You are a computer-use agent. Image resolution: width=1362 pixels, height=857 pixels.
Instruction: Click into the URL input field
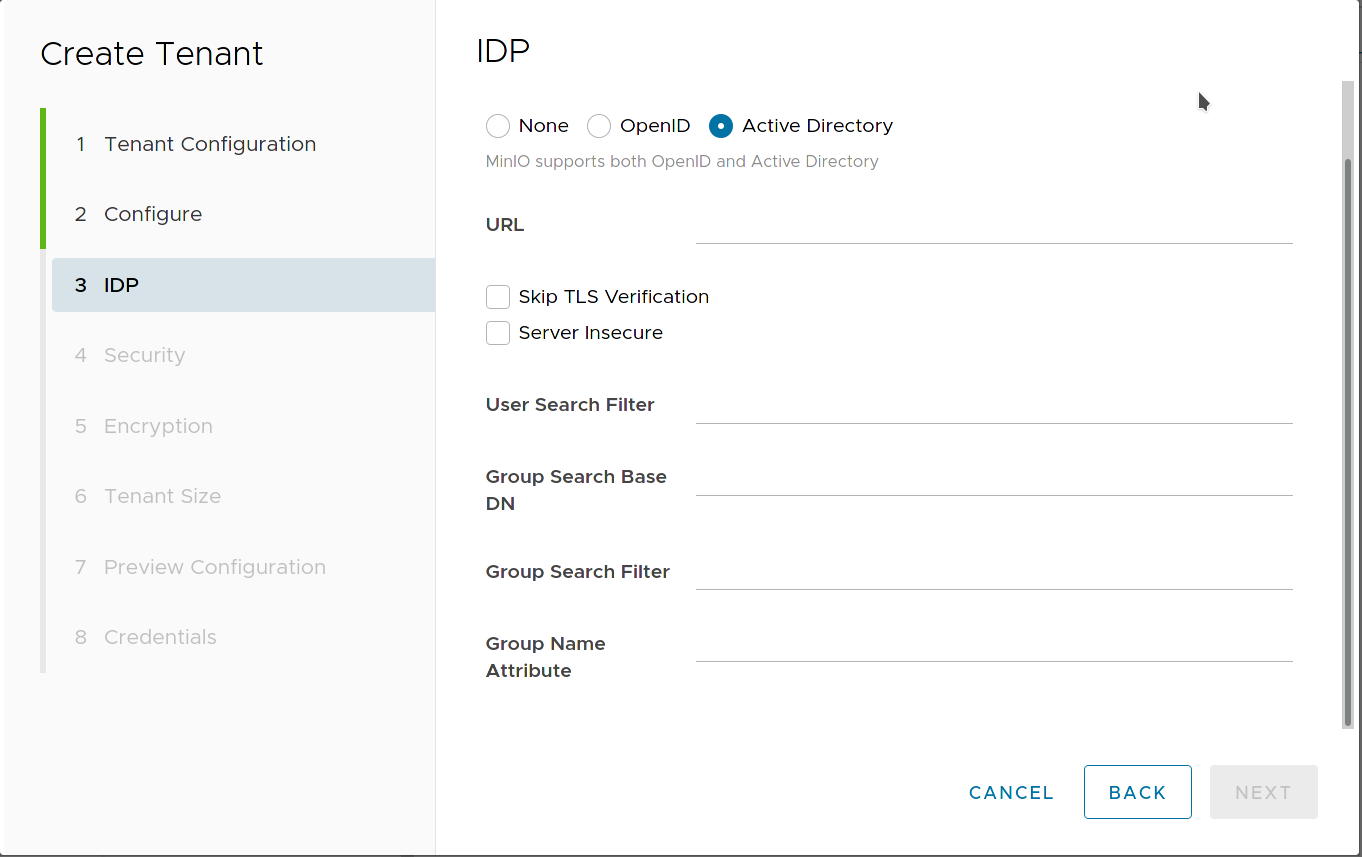[993, 230]
